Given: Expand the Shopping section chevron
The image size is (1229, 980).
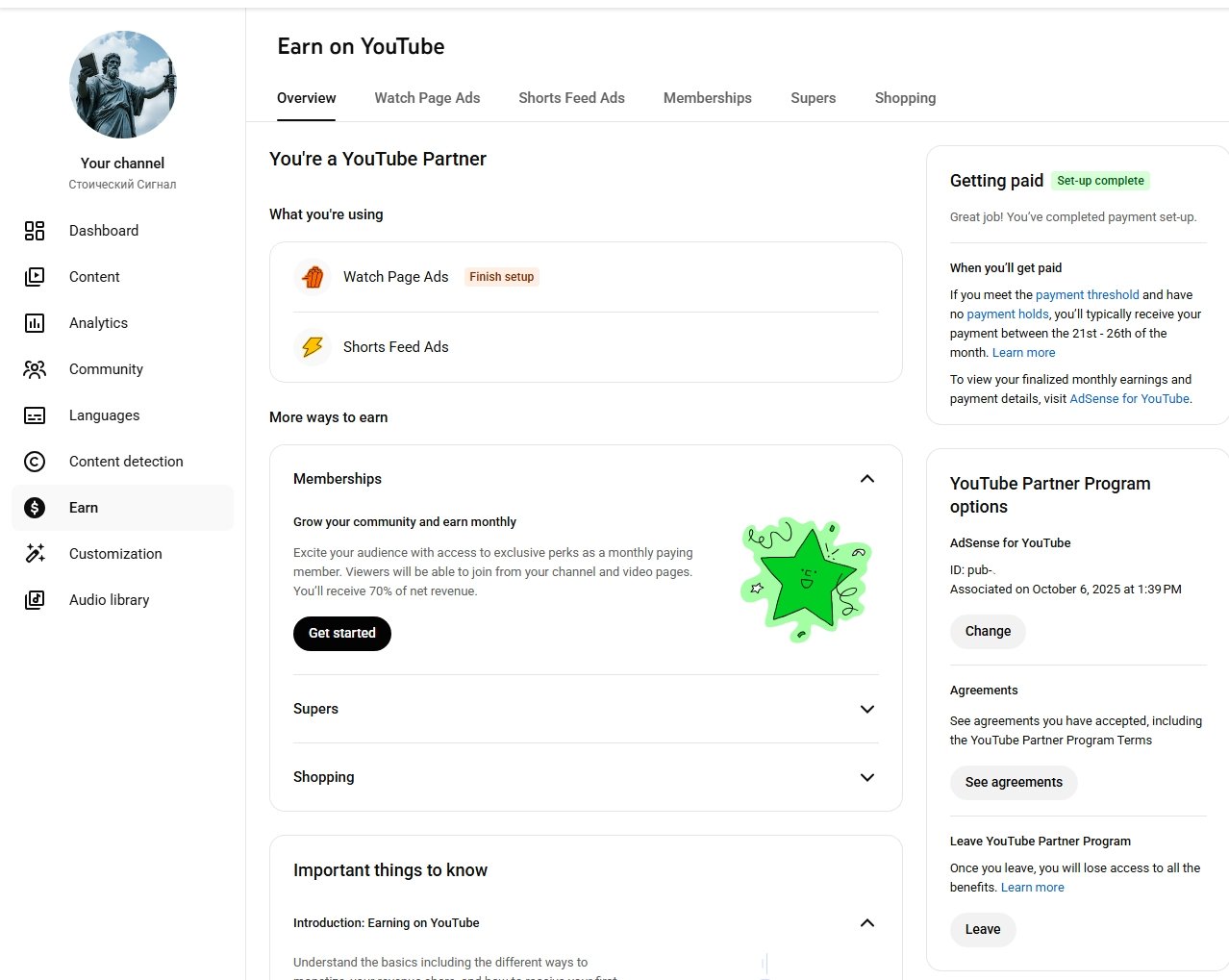Looking at the screenshot, I should click(x=866, y=777).
